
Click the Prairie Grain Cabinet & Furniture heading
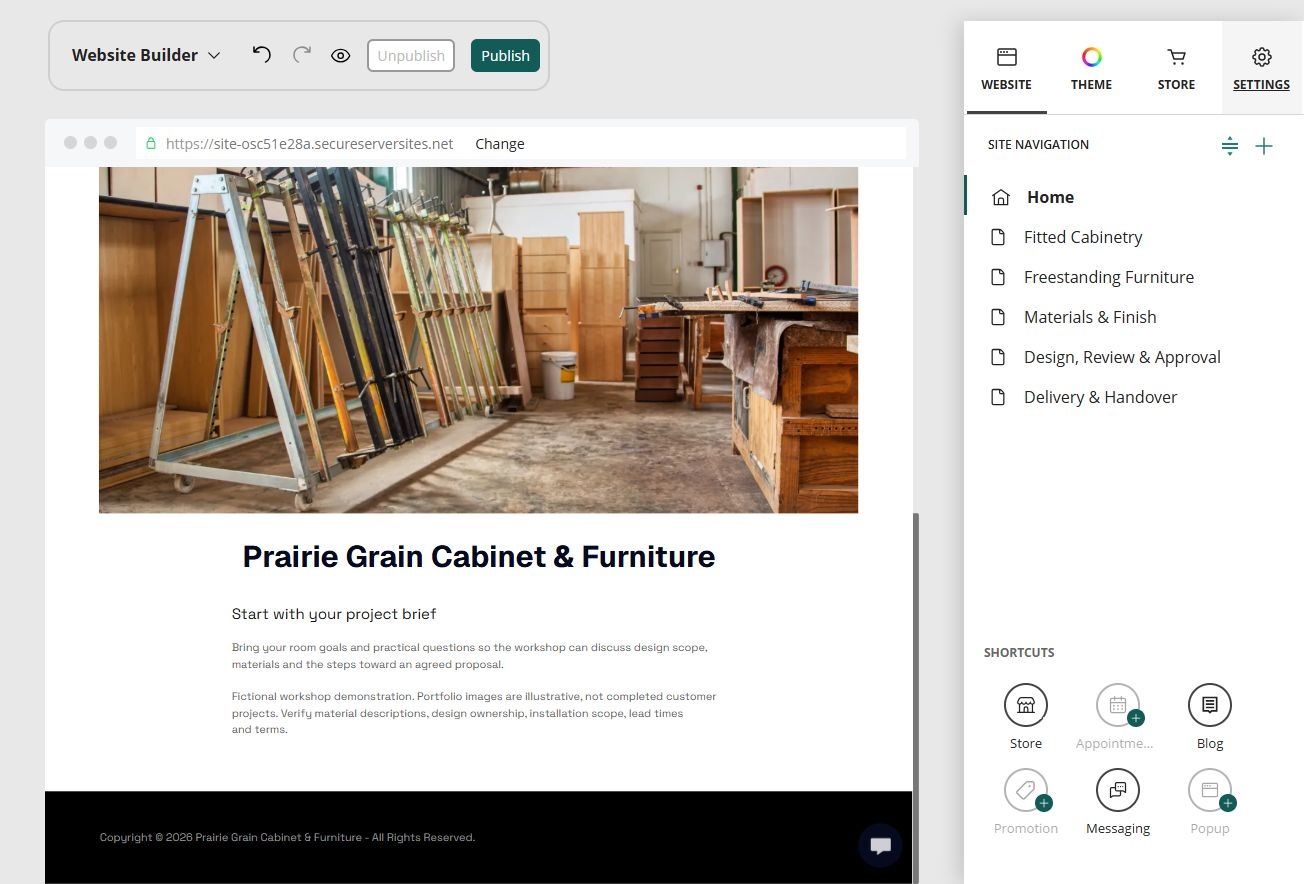(x=479, y=556)
